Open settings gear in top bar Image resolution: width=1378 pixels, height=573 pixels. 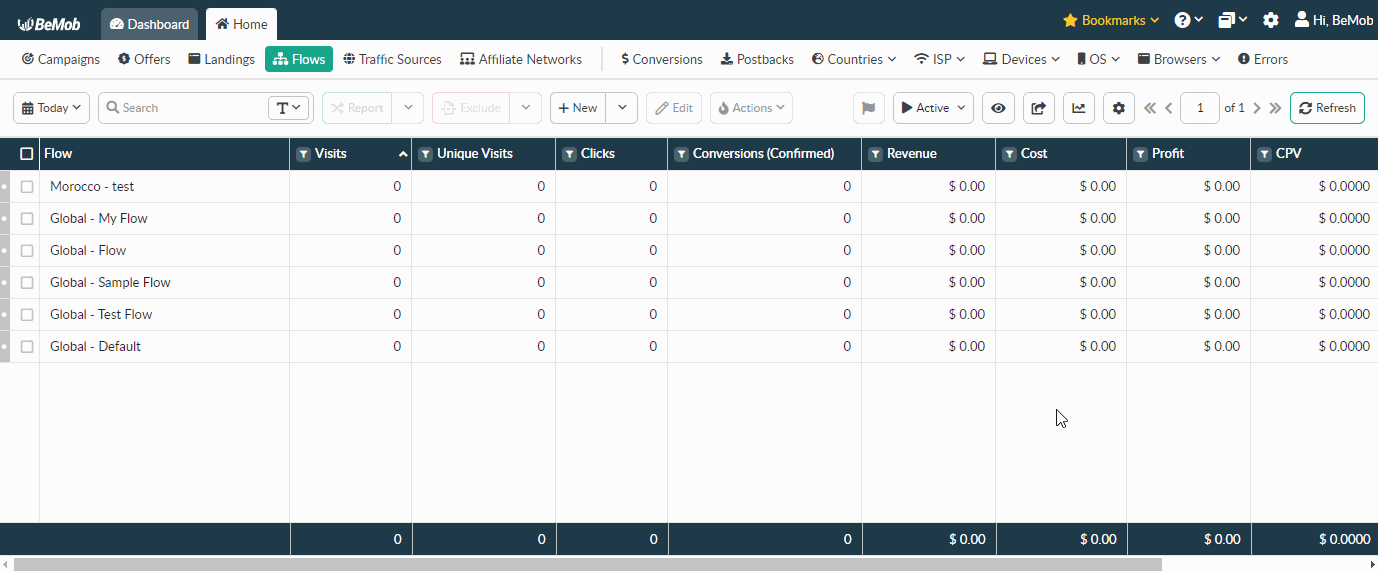click(x=1270, y=20)
